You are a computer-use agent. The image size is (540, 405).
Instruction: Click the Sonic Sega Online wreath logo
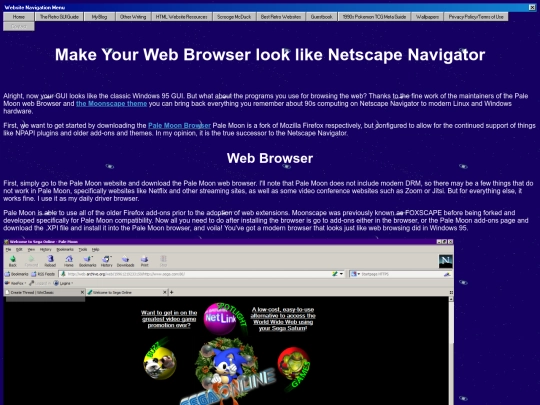(x=227, y=372)
